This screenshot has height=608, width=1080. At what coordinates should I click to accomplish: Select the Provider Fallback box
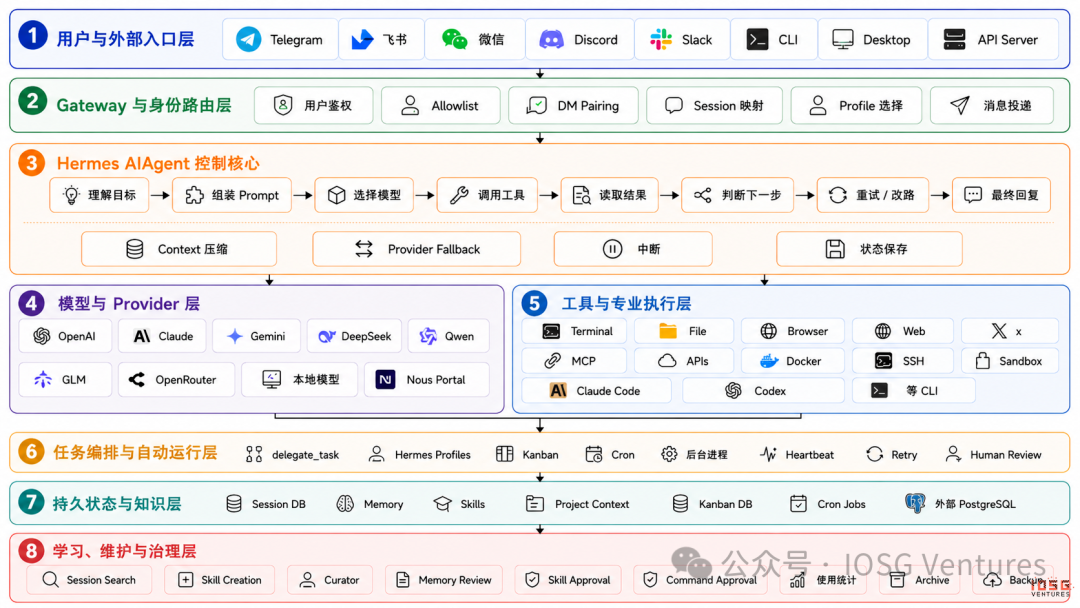pyautogui.click(x=417, y=249)
